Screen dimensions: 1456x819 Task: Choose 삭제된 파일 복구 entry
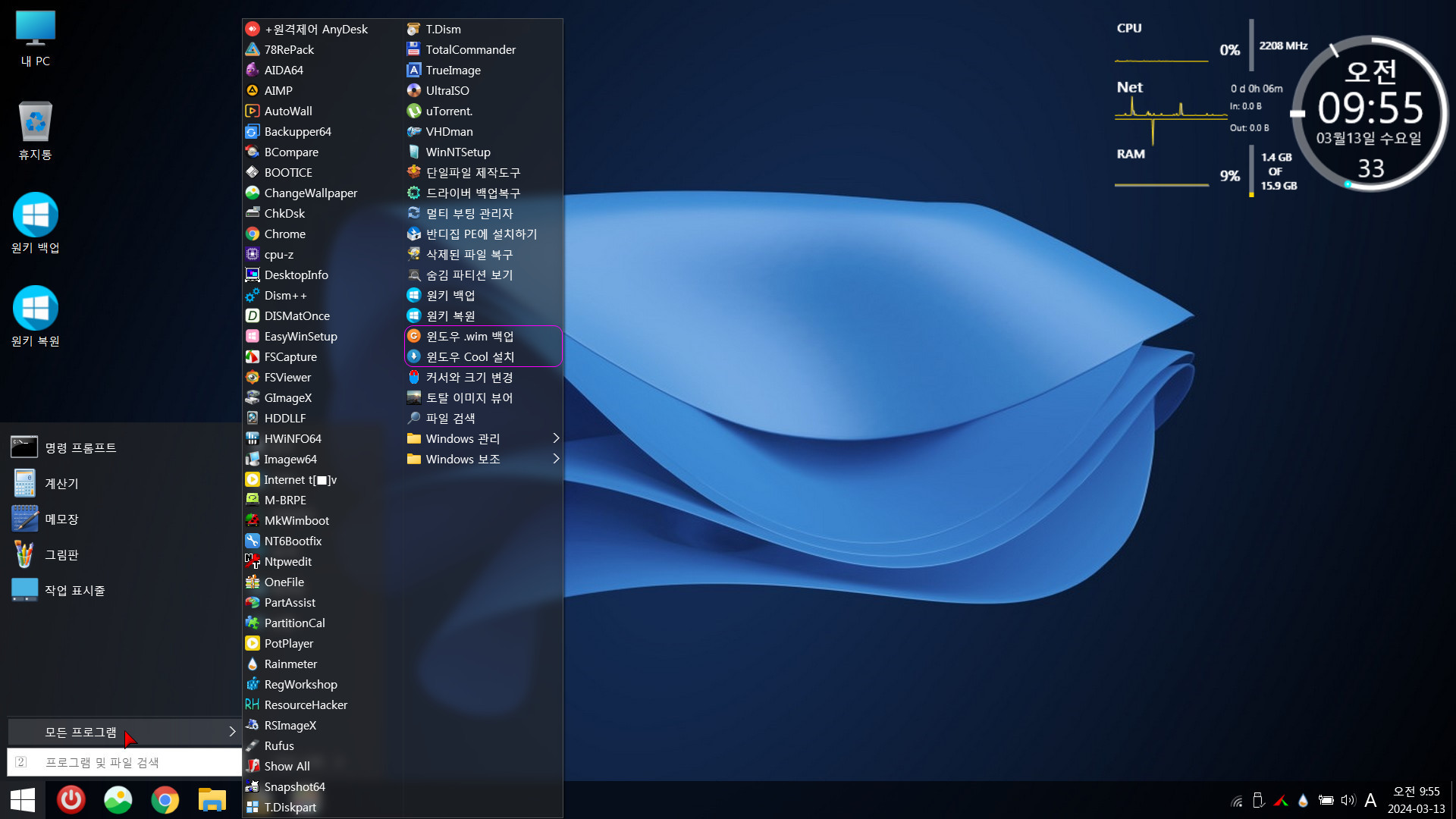(x=482, y=254)
